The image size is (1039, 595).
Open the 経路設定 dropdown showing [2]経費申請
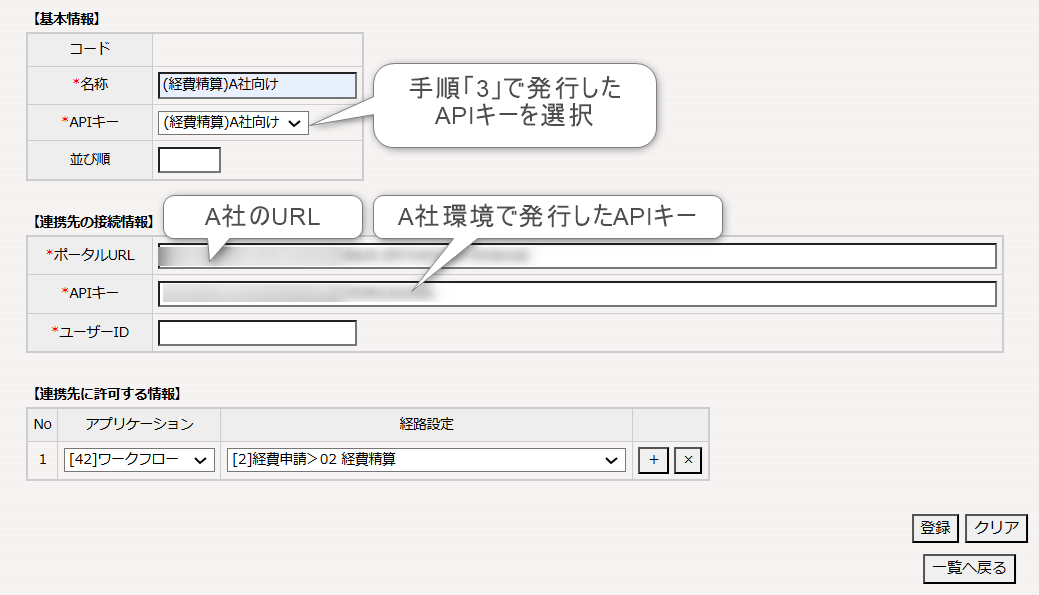point(425,460)
